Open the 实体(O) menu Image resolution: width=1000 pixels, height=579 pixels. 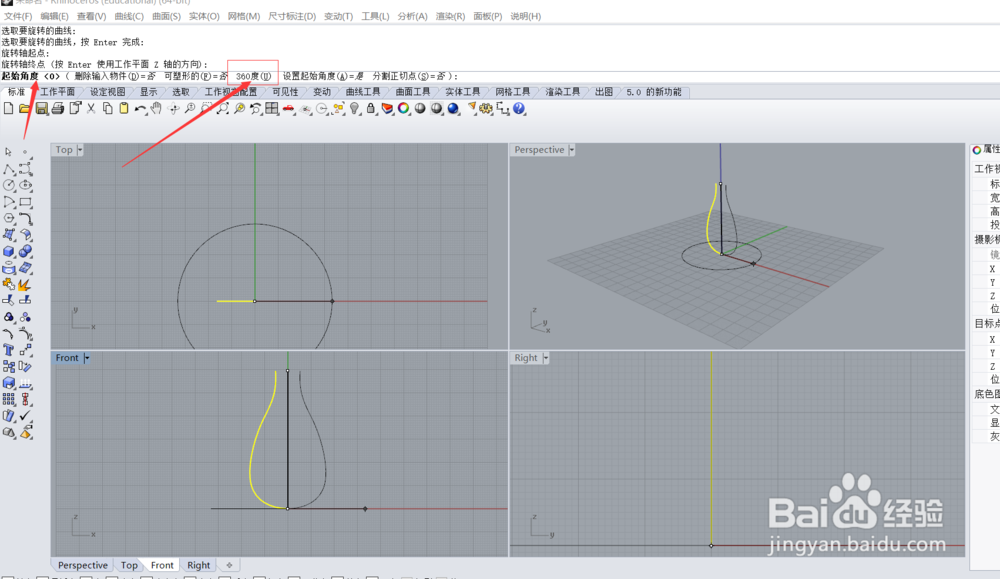click(x=204, y=16)
